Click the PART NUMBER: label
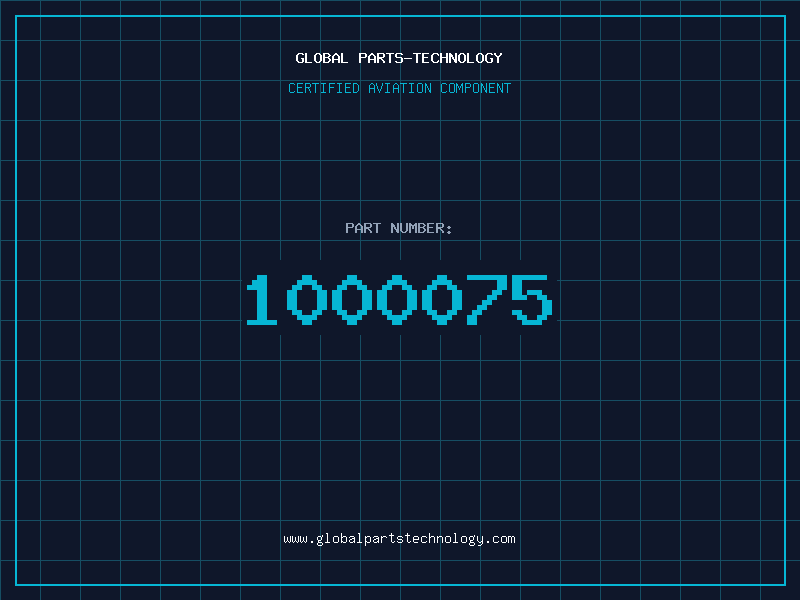This screenshot has width=800, height=600. (399, 228)
